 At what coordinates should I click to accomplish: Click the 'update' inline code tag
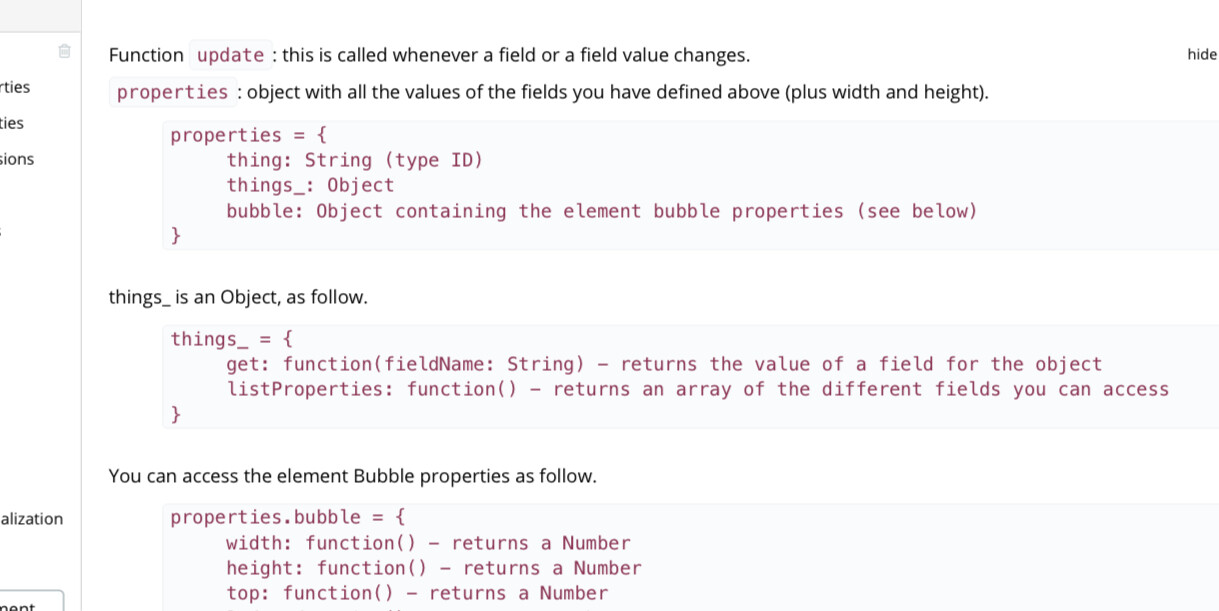[231, 55]
